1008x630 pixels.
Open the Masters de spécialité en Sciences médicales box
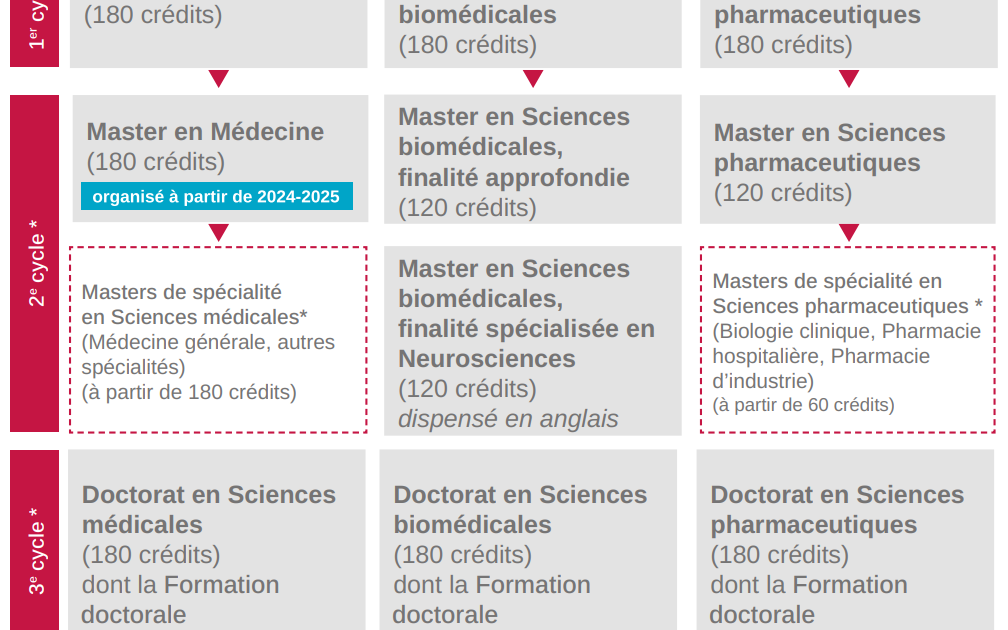pos(218,339)
